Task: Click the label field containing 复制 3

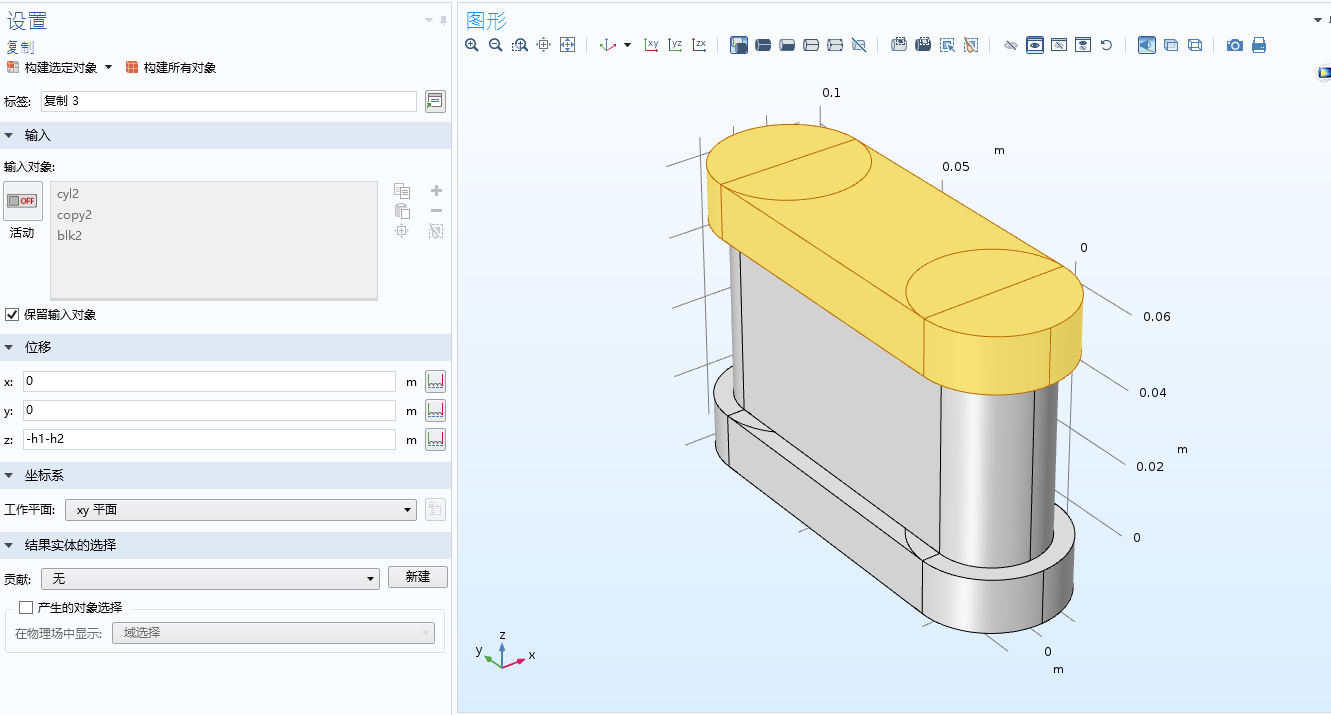Action: tap(228, 101)
